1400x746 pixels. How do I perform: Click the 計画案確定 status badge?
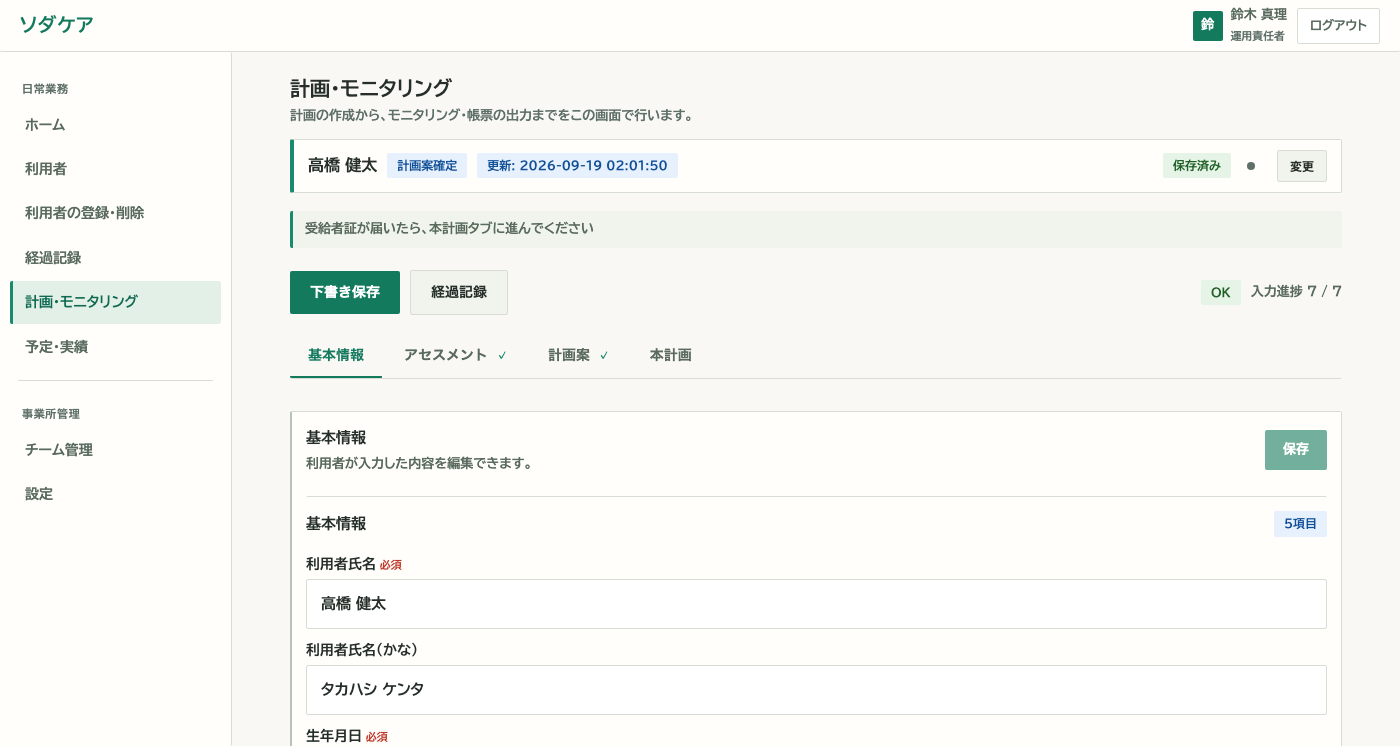pyautogui.click(x=427, y=166)
